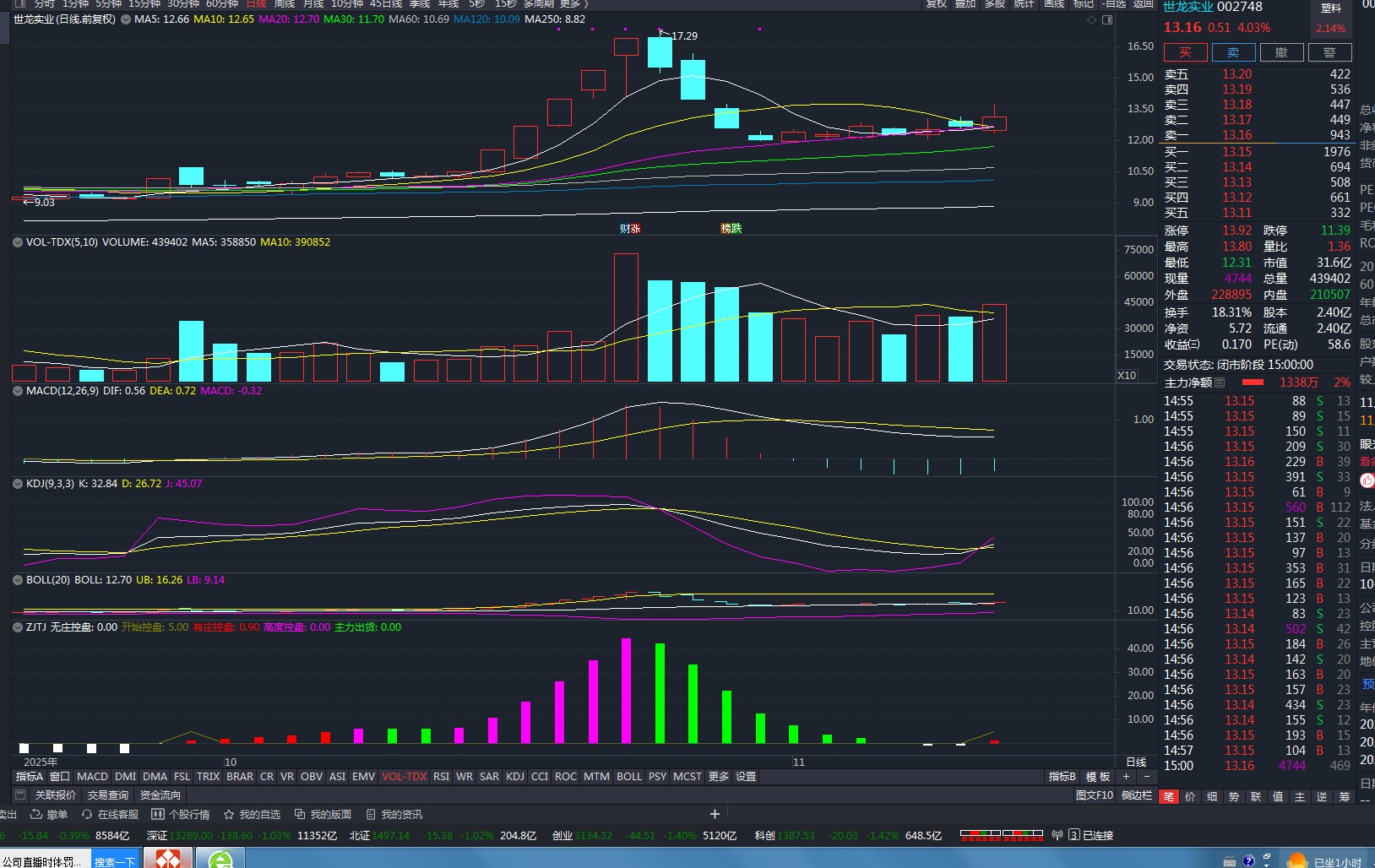Add an indicator pane with plus button
Screen dimensions: 1375x868
coord(1126,777)
